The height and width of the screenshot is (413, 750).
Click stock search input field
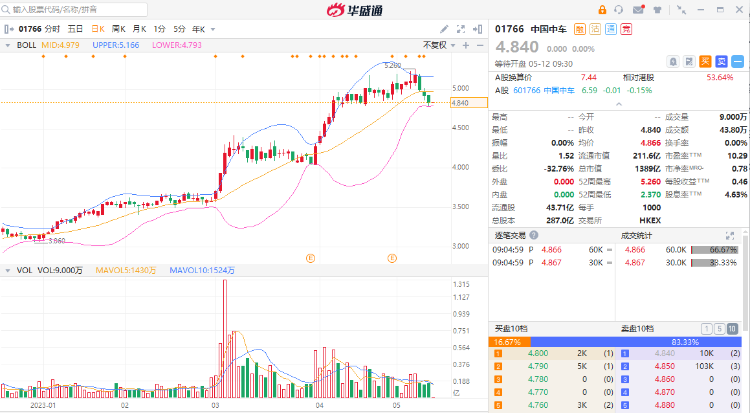[74, 10]
